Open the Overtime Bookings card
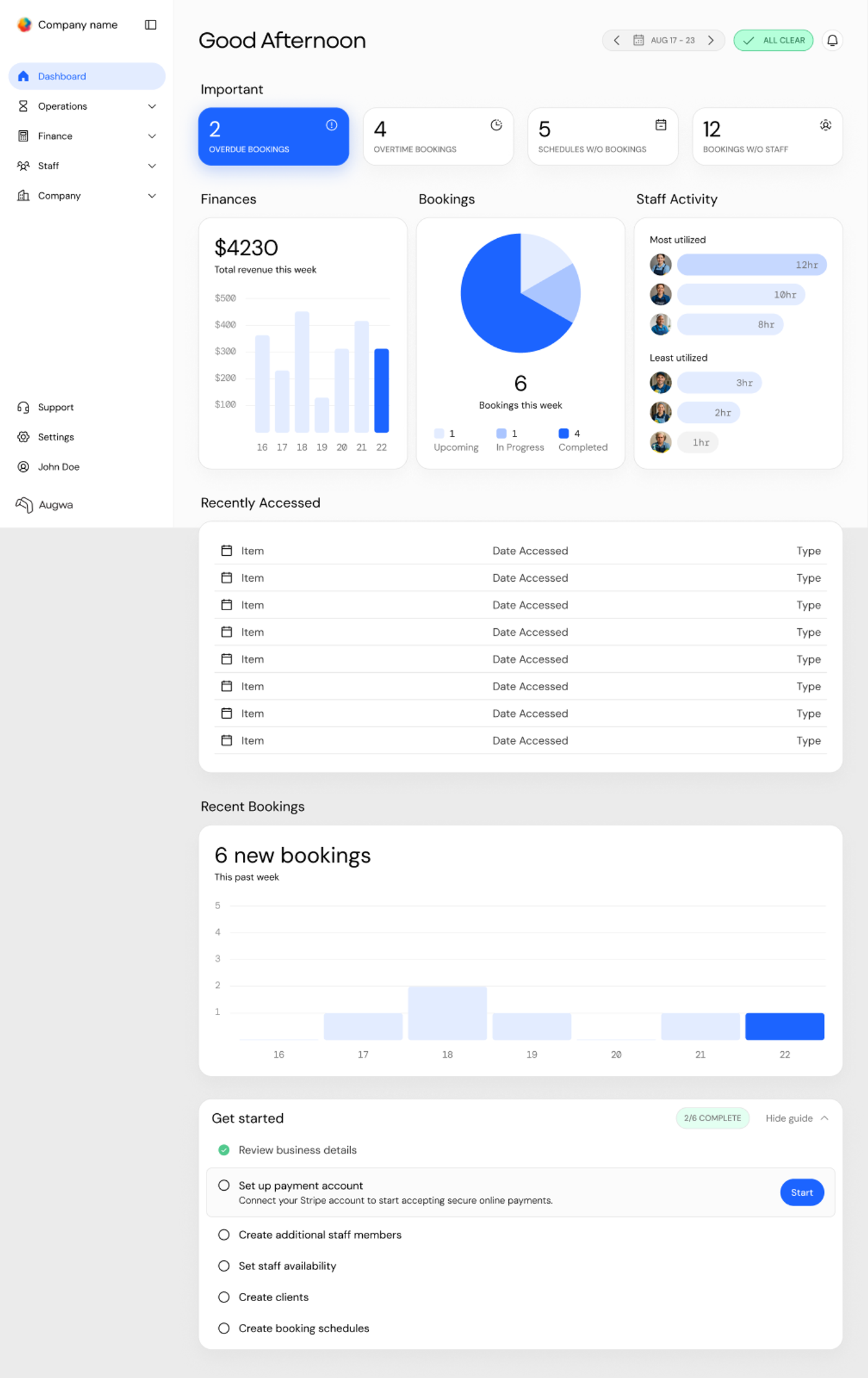Viewport: 868px width, 1378px height. pyautogui.click(x=438, y=136)
